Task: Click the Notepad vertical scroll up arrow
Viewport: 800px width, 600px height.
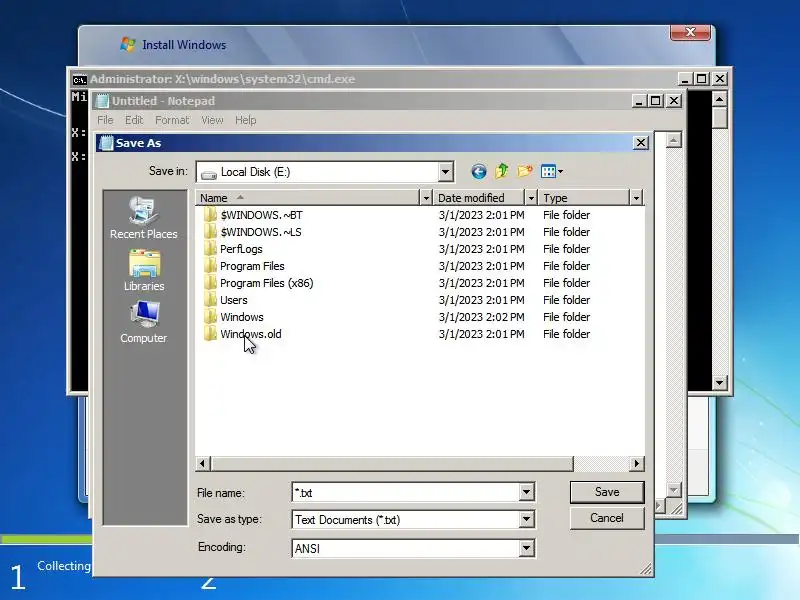Action: tap(673, 140)
